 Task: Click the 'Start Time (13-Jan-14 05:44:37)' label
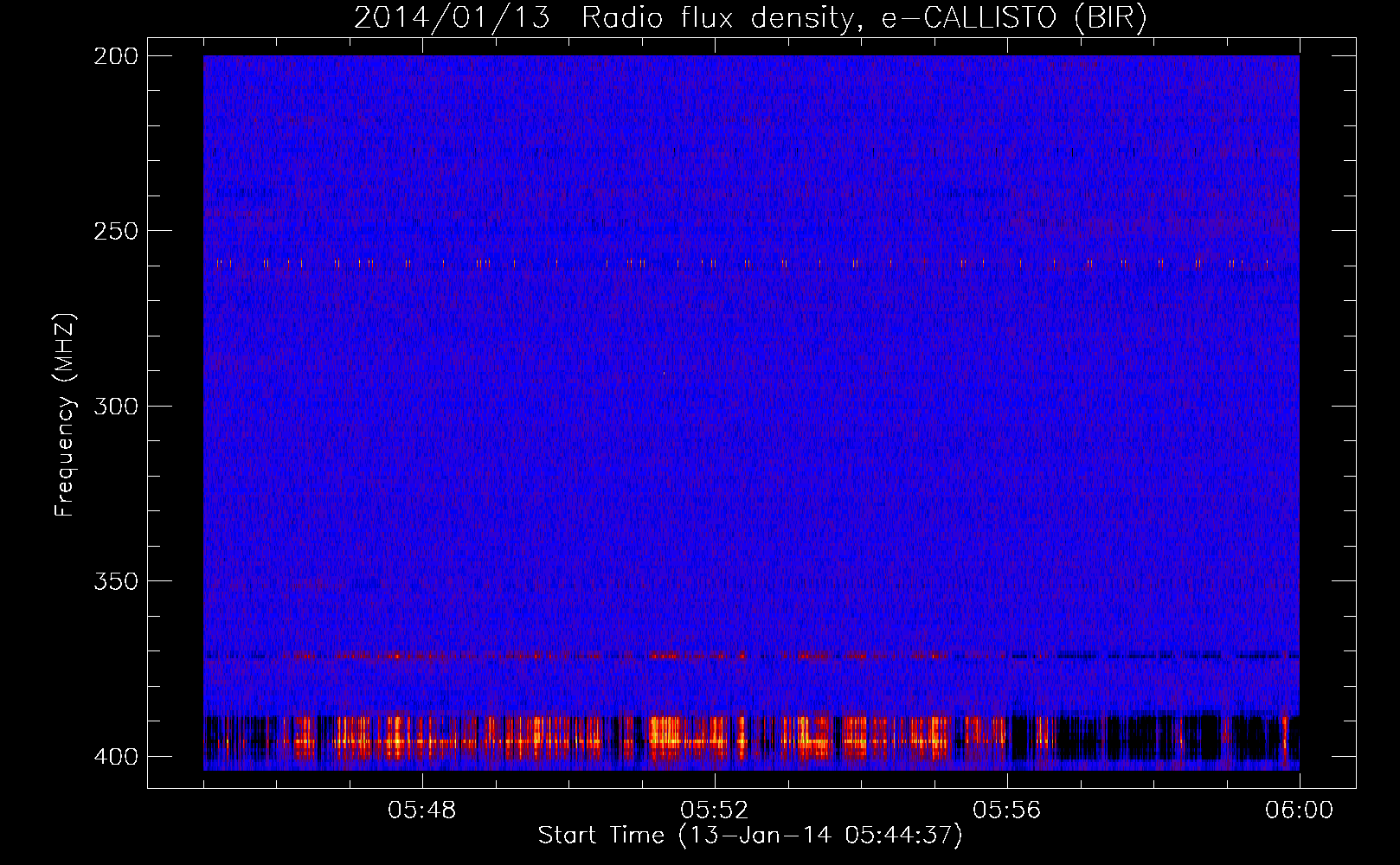[750, 836]
